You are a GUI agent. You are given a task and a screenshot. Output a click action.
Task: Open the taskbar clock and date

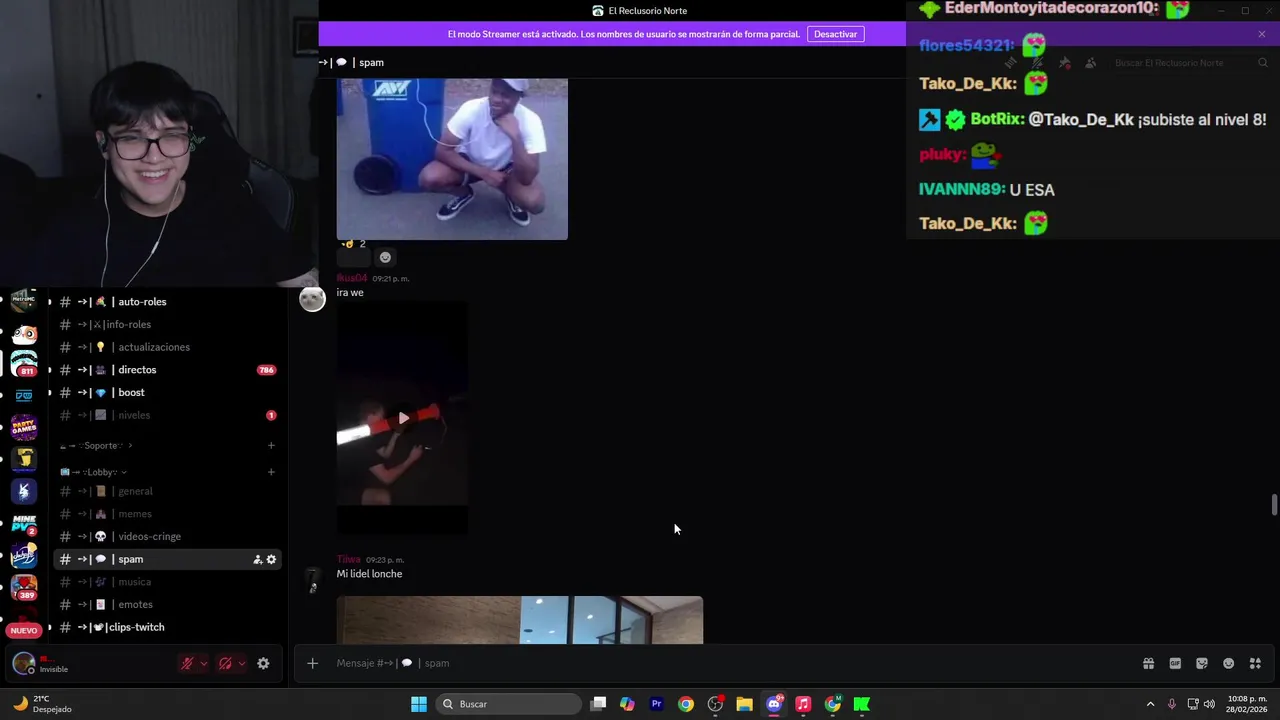tap(1245, 704)
